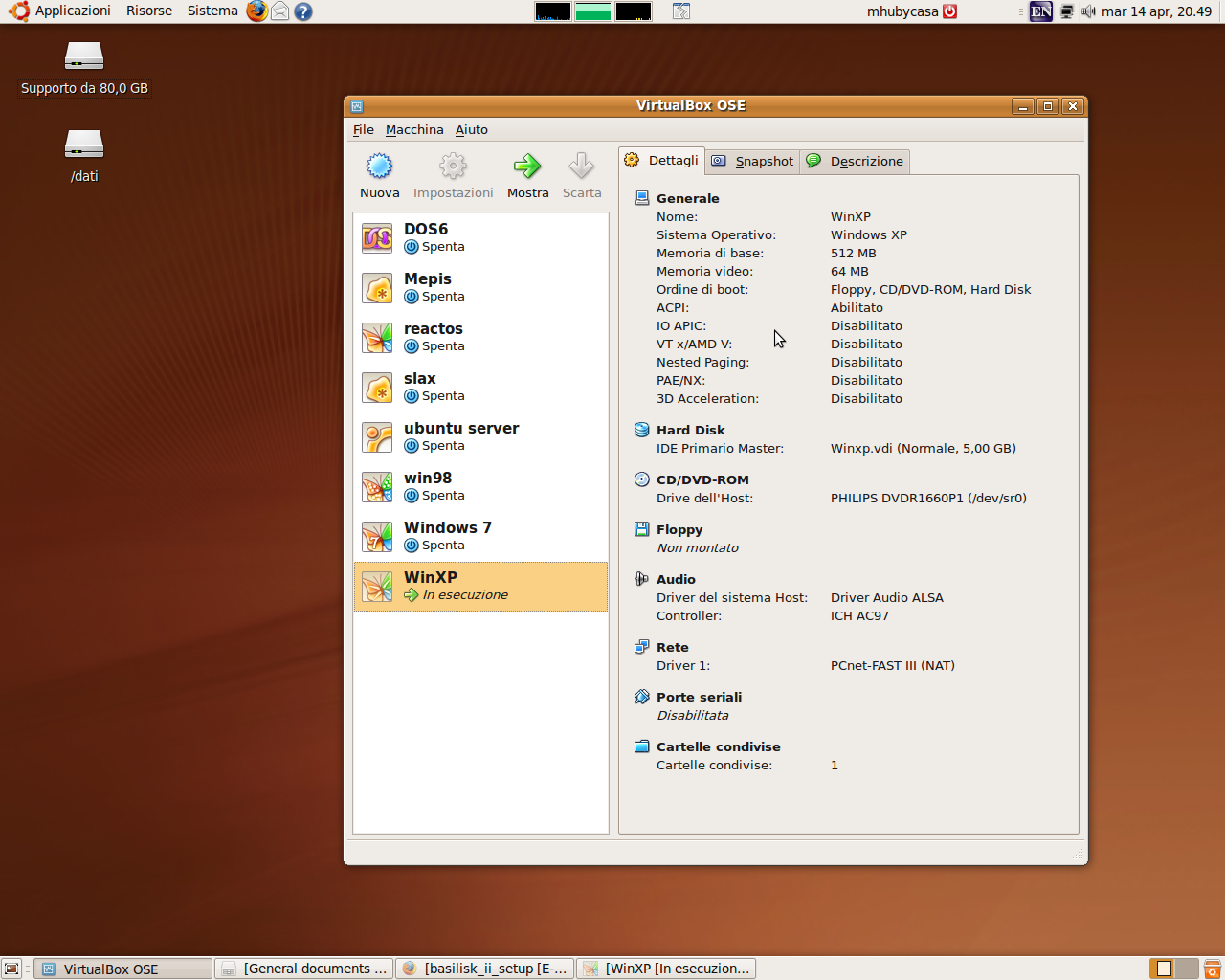Click the Winxp.vdi hard disk value

coord(924,448)
